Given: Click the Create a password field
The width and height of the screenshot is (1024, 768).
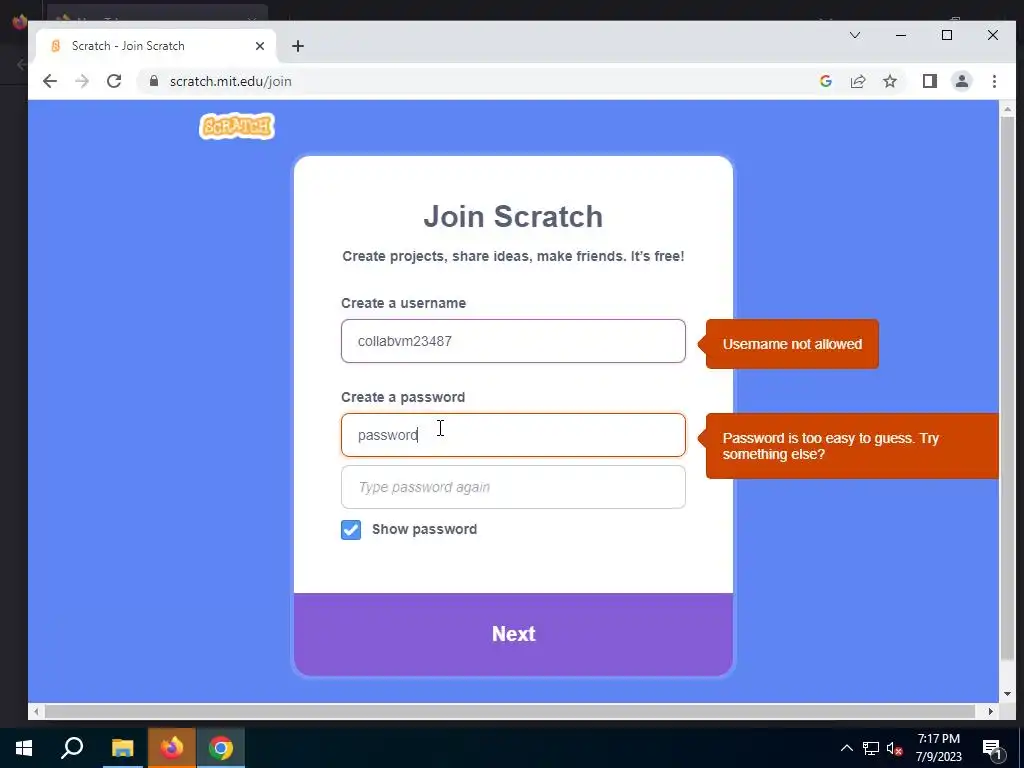Looking at the screenshot, I should coord(513,435).
